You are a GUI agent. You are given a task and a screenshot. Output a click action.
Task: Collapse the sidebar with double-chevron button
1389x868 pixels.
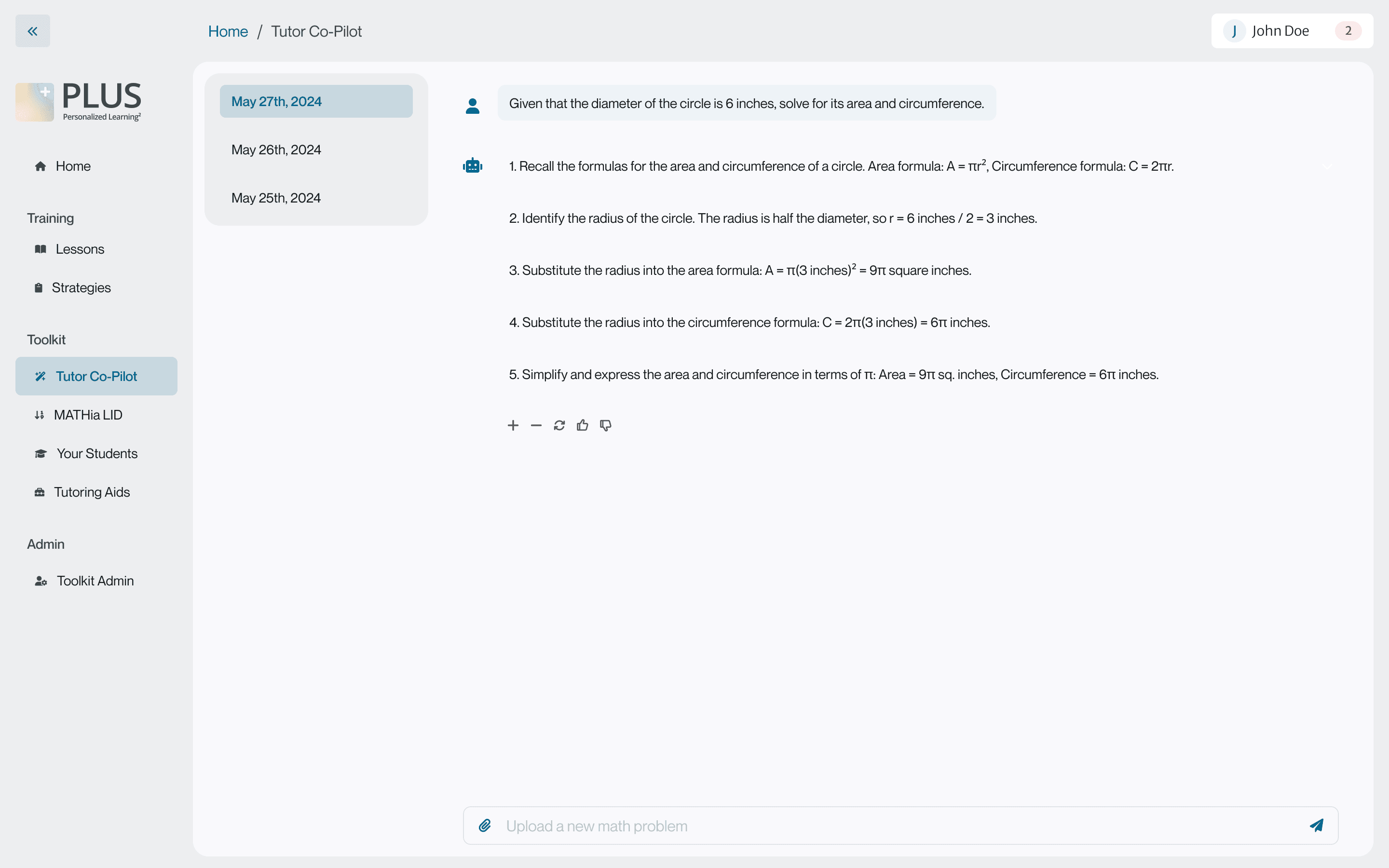(x=33, y=31)
